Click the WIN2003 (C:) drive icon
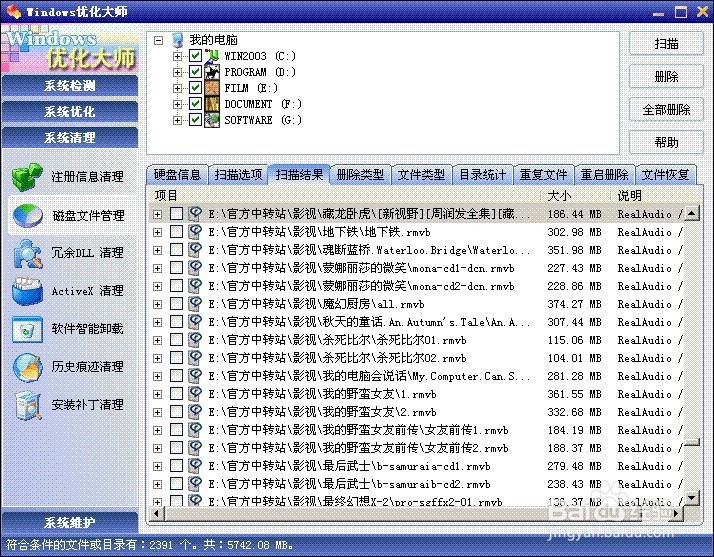Viewport: 714px width, 557px height. 212,56
